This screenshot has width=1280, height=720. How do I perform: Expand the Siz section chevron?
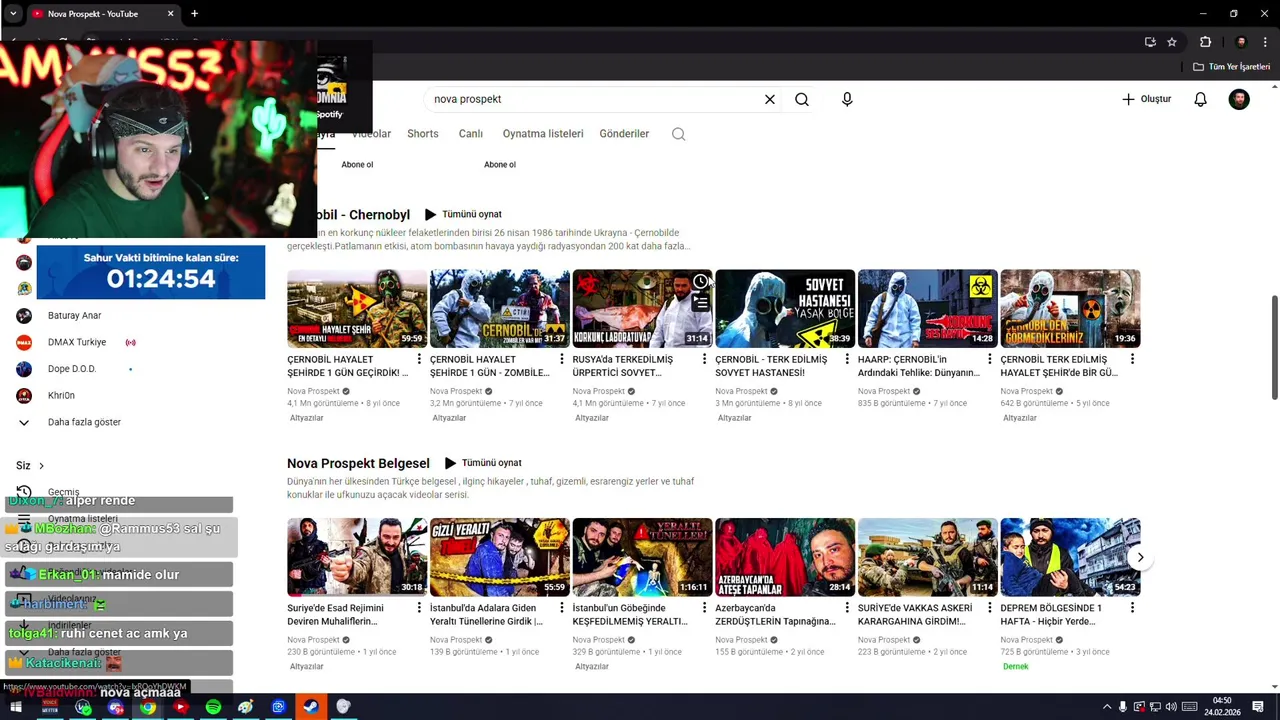point(41,466)
